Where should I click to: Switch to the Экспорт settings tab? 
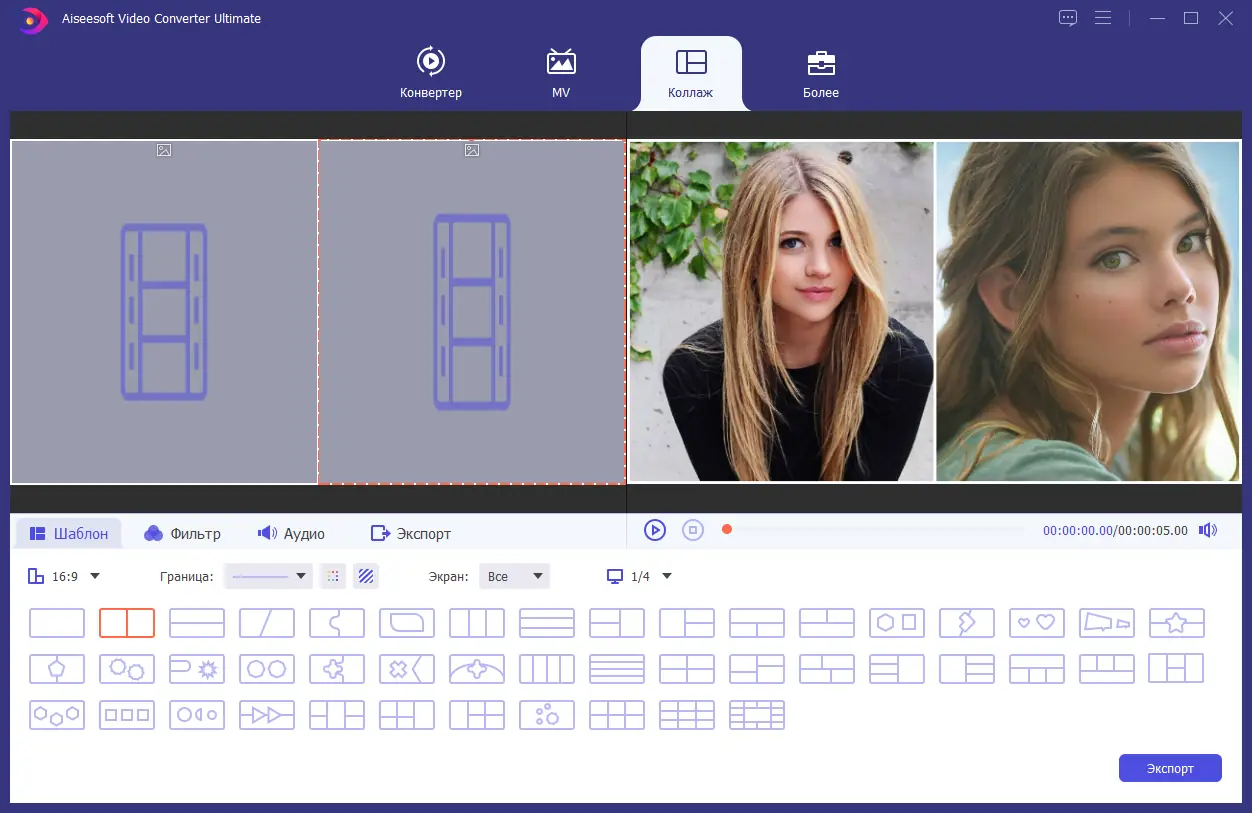410,534
